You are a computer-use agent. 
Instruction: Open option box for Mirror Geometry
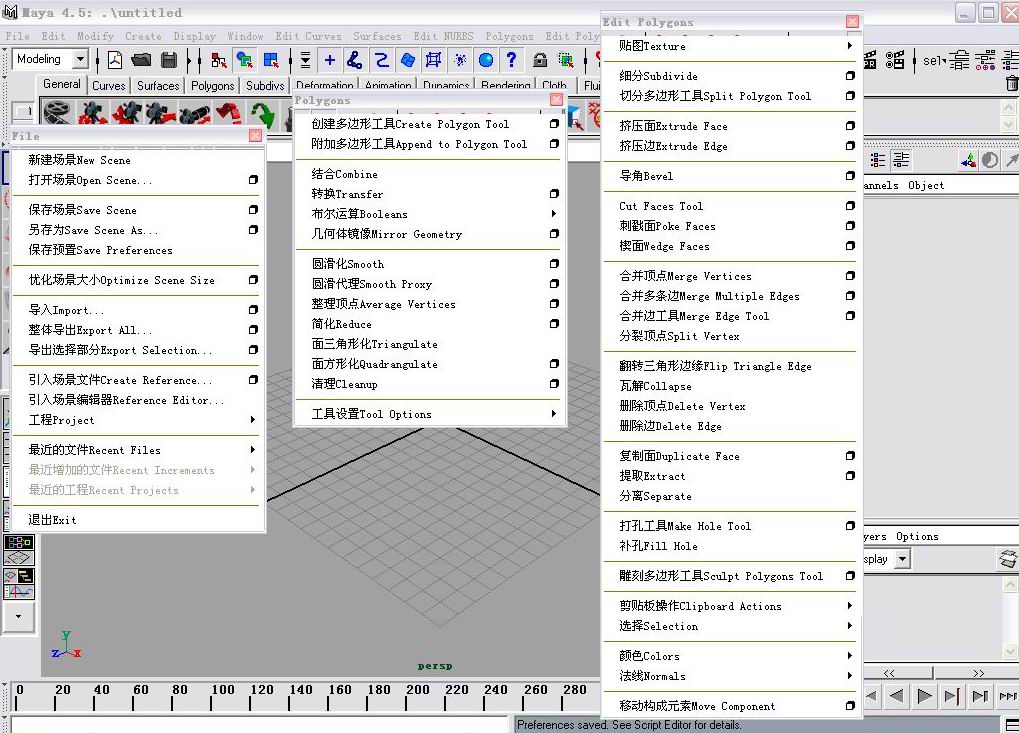554,234
